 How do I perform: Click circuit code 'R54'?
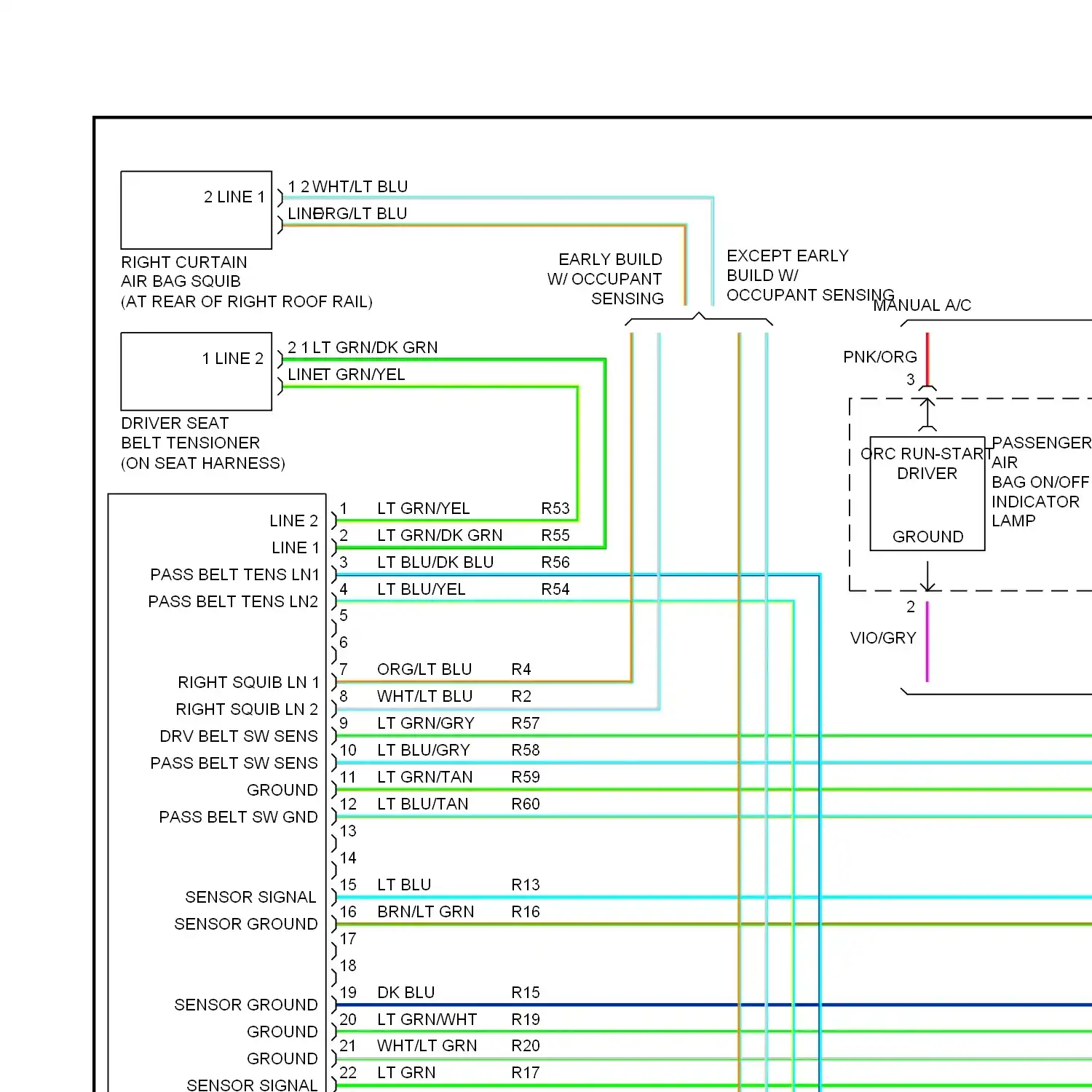[x=555, y=589]
